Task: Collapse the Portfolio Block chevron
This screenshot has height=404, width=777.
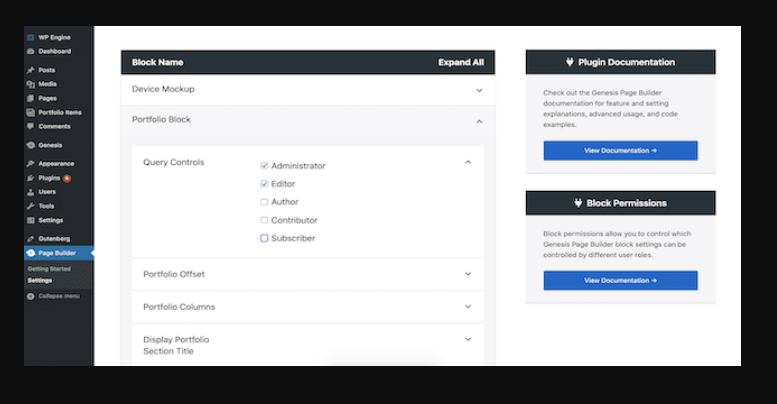Action: [479, 121]
